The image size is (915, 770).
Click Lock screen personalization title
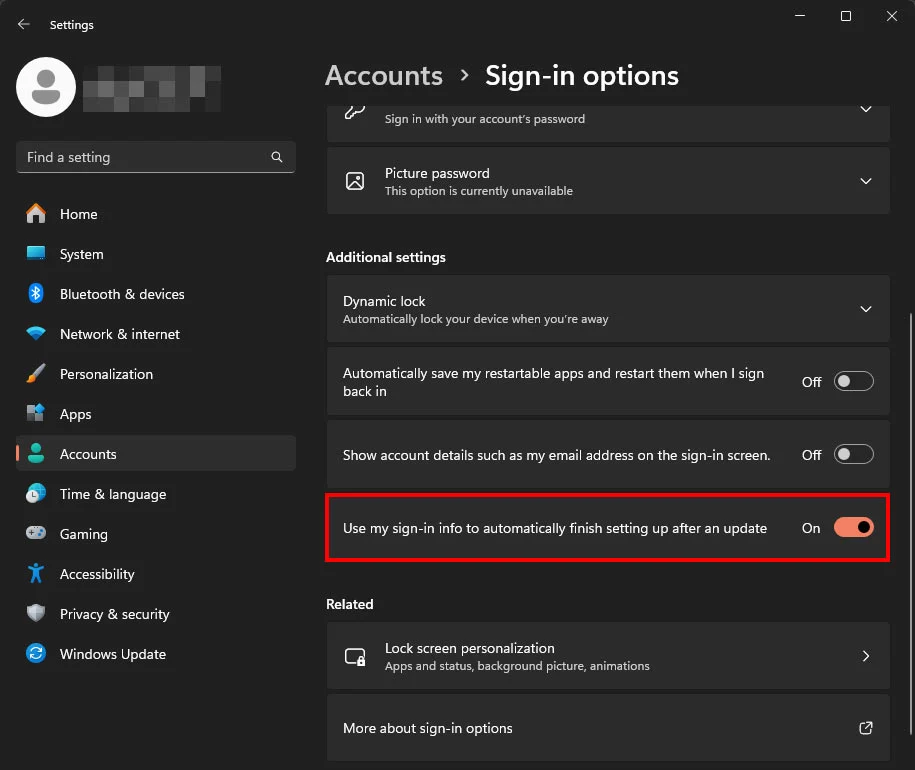point(470,648)
